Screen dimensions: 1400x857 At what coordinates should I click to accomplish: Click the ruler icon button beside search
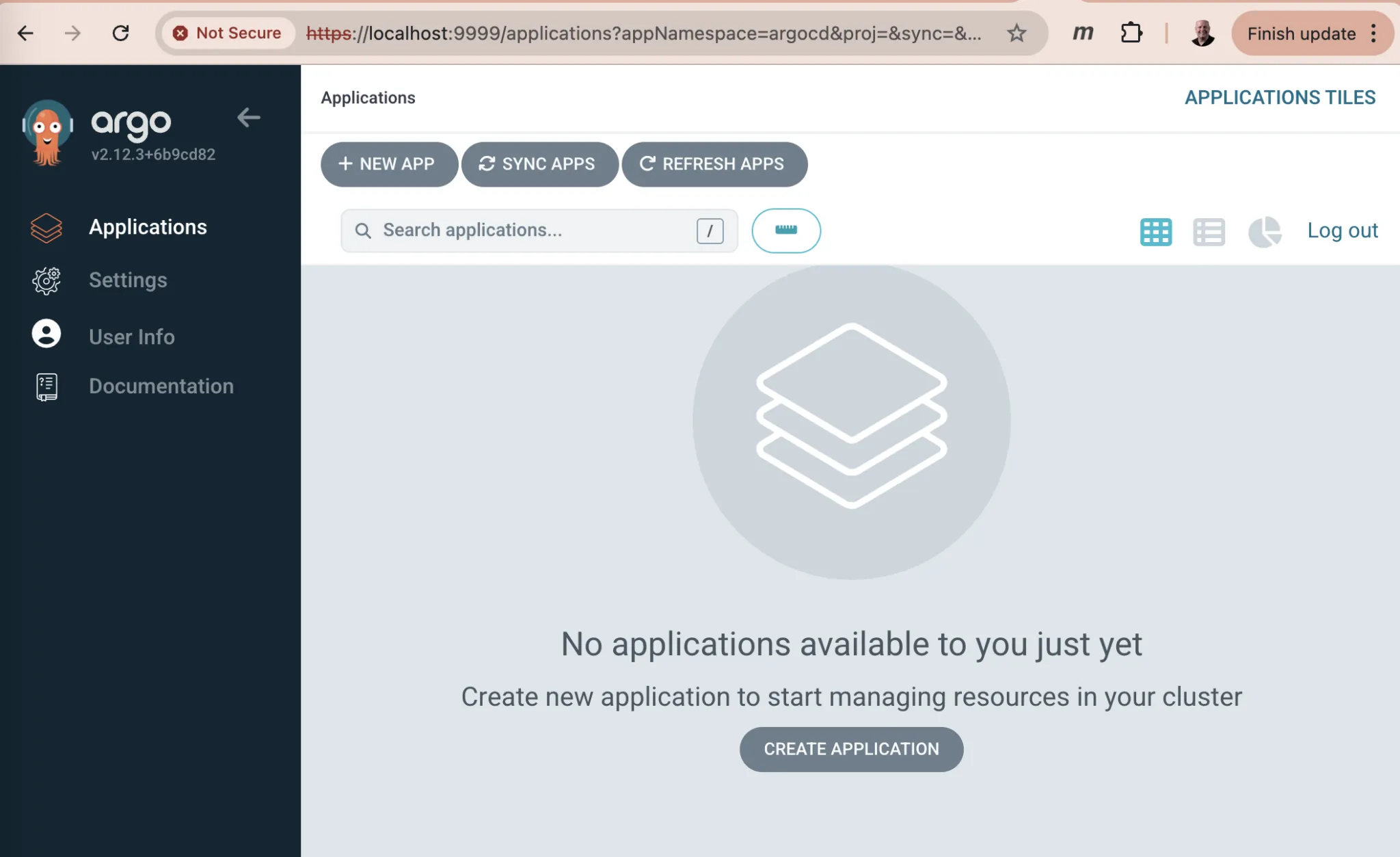tap(786, 230)
